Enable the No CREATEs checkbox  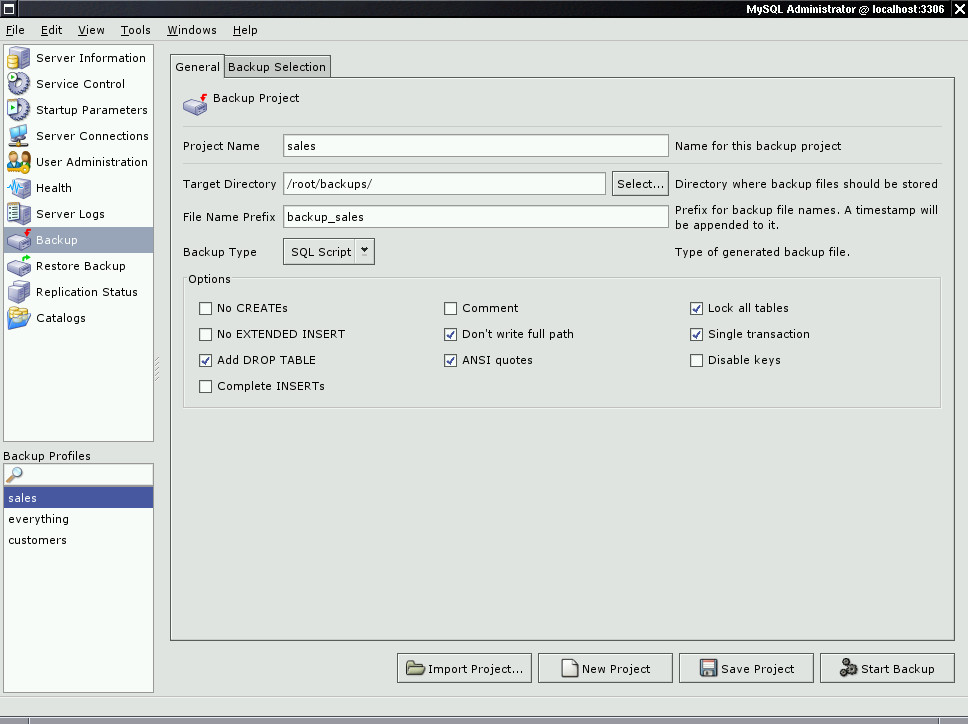206,308
